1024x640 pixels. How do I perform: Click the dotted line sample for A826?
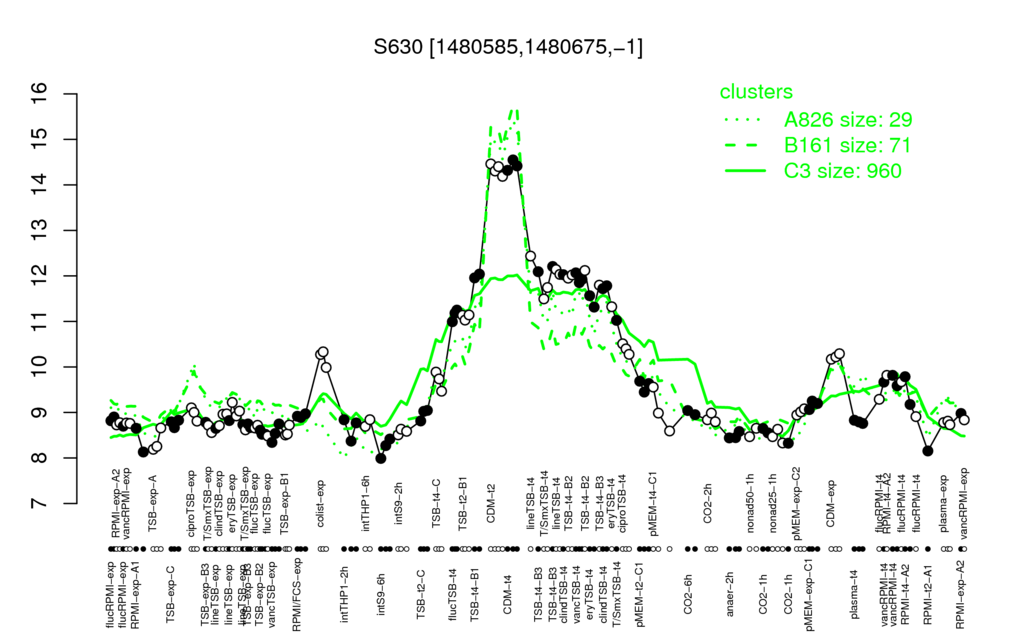(745, 120)
